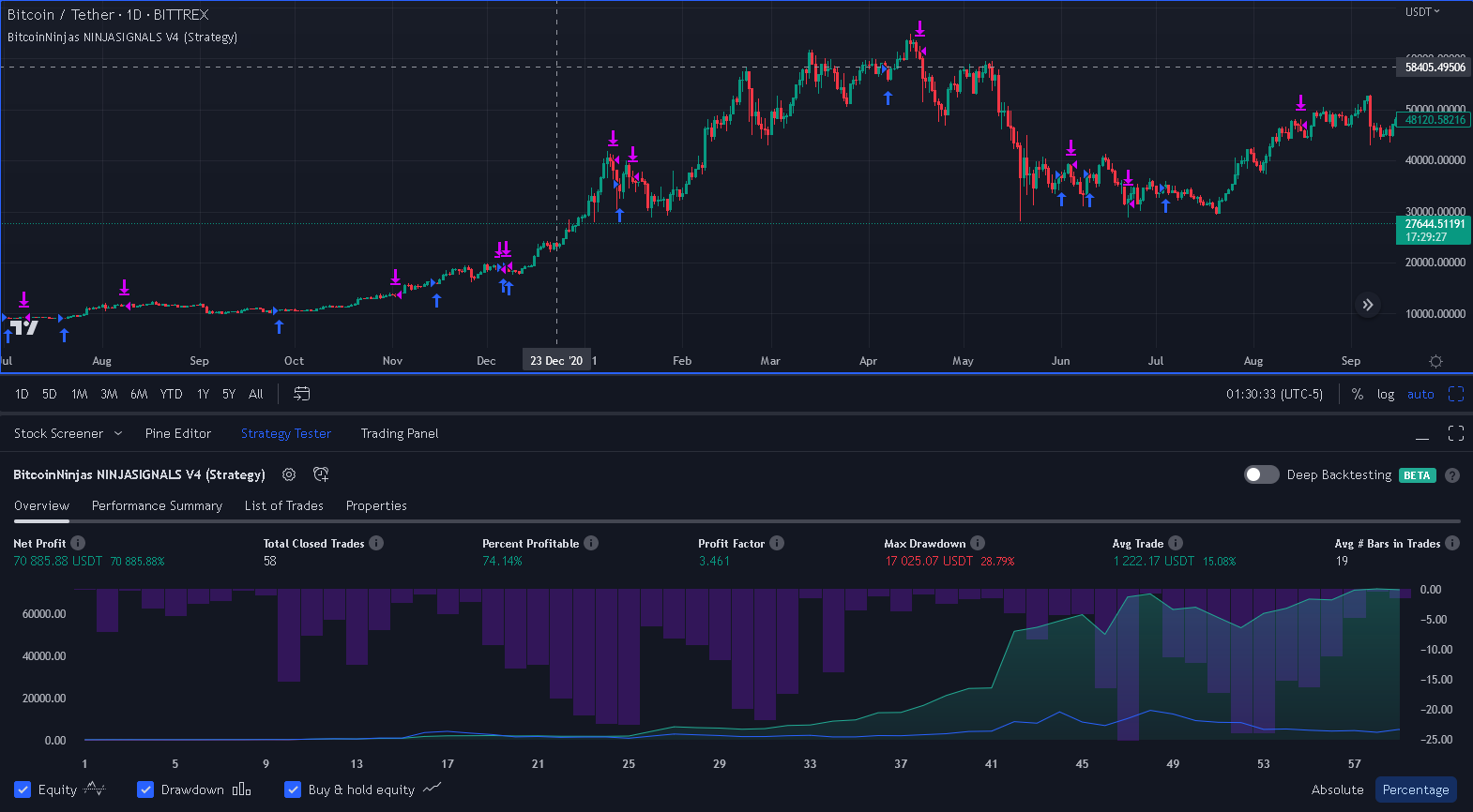Open the Trading Panel tab
The height and width of the screenshot is (812, 1473).
pyautogui.click(x=400, y=433)
